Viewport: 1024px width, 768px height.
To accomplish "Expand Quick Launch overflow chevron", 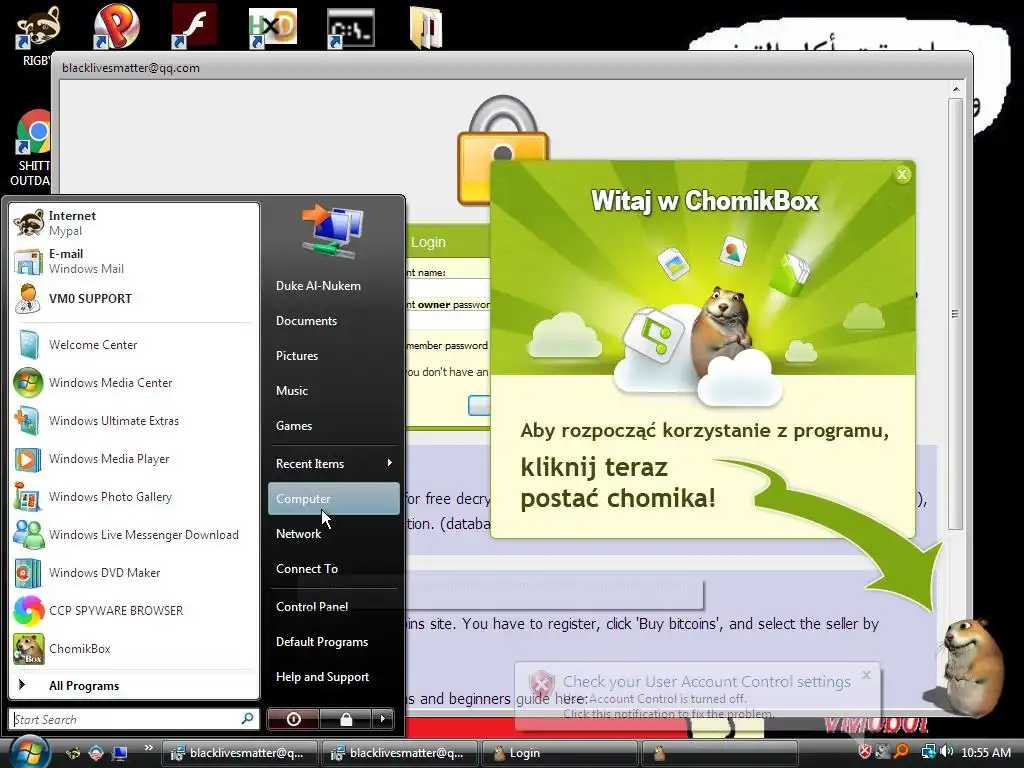I will coord(148,747).
